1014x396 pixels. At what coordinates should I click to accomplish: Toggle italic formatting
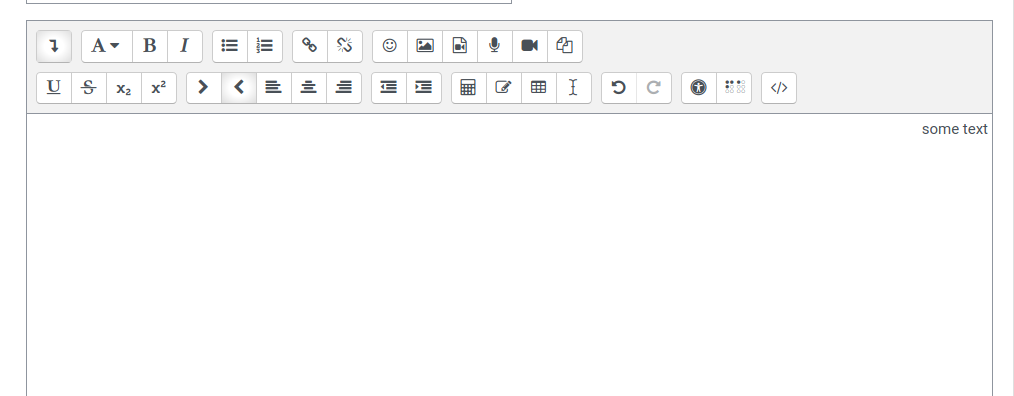185,46
